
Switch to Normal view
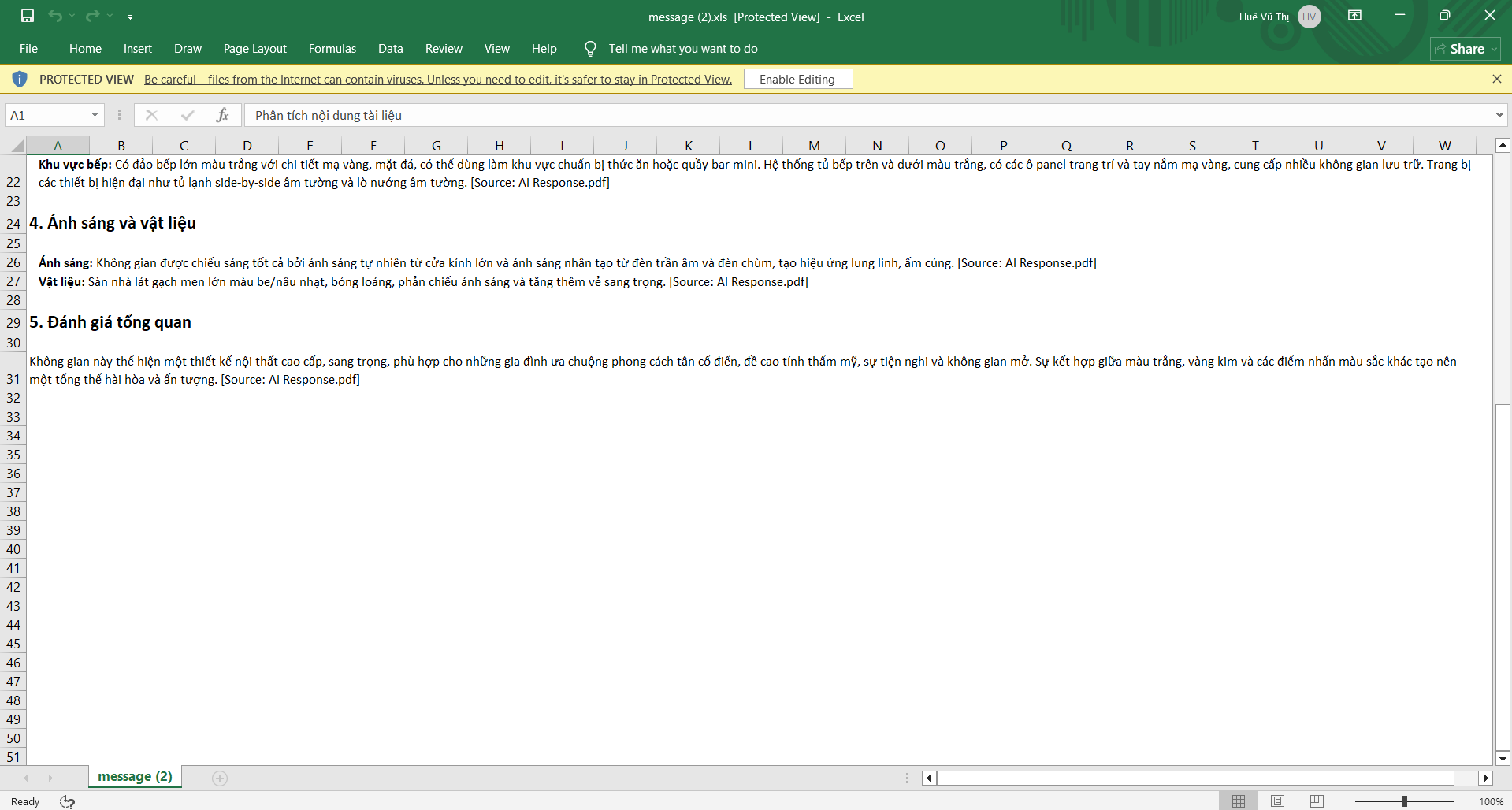1239,801
